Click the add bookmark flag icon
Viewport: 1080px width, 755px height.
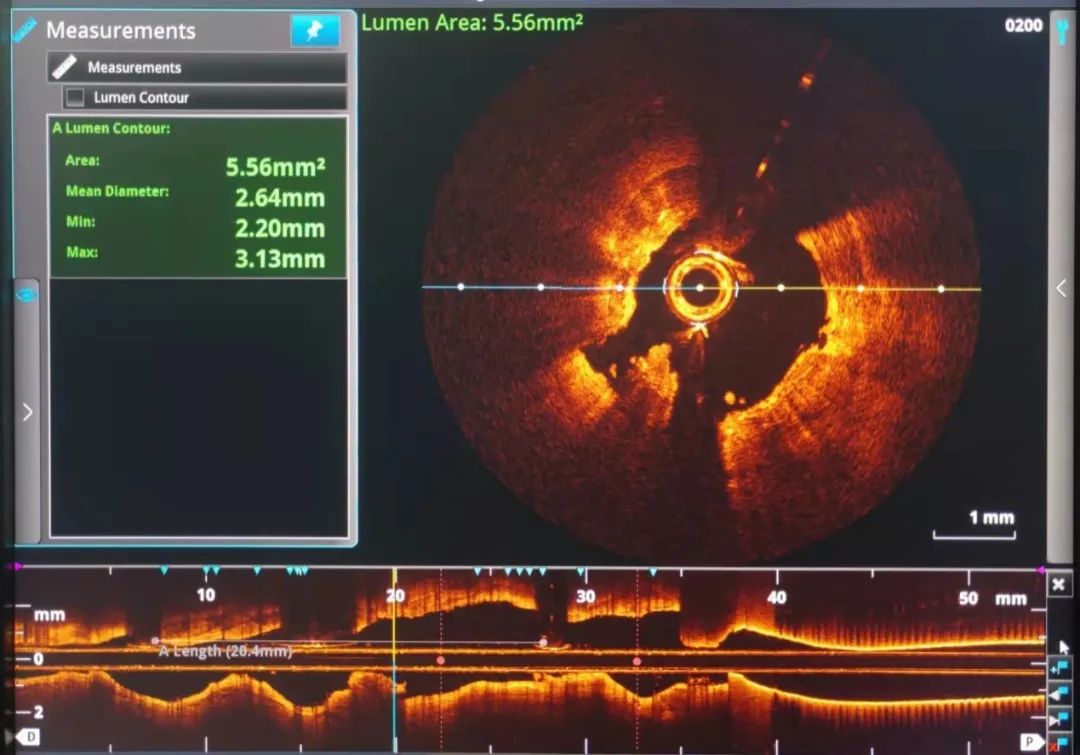(1060, 668)
